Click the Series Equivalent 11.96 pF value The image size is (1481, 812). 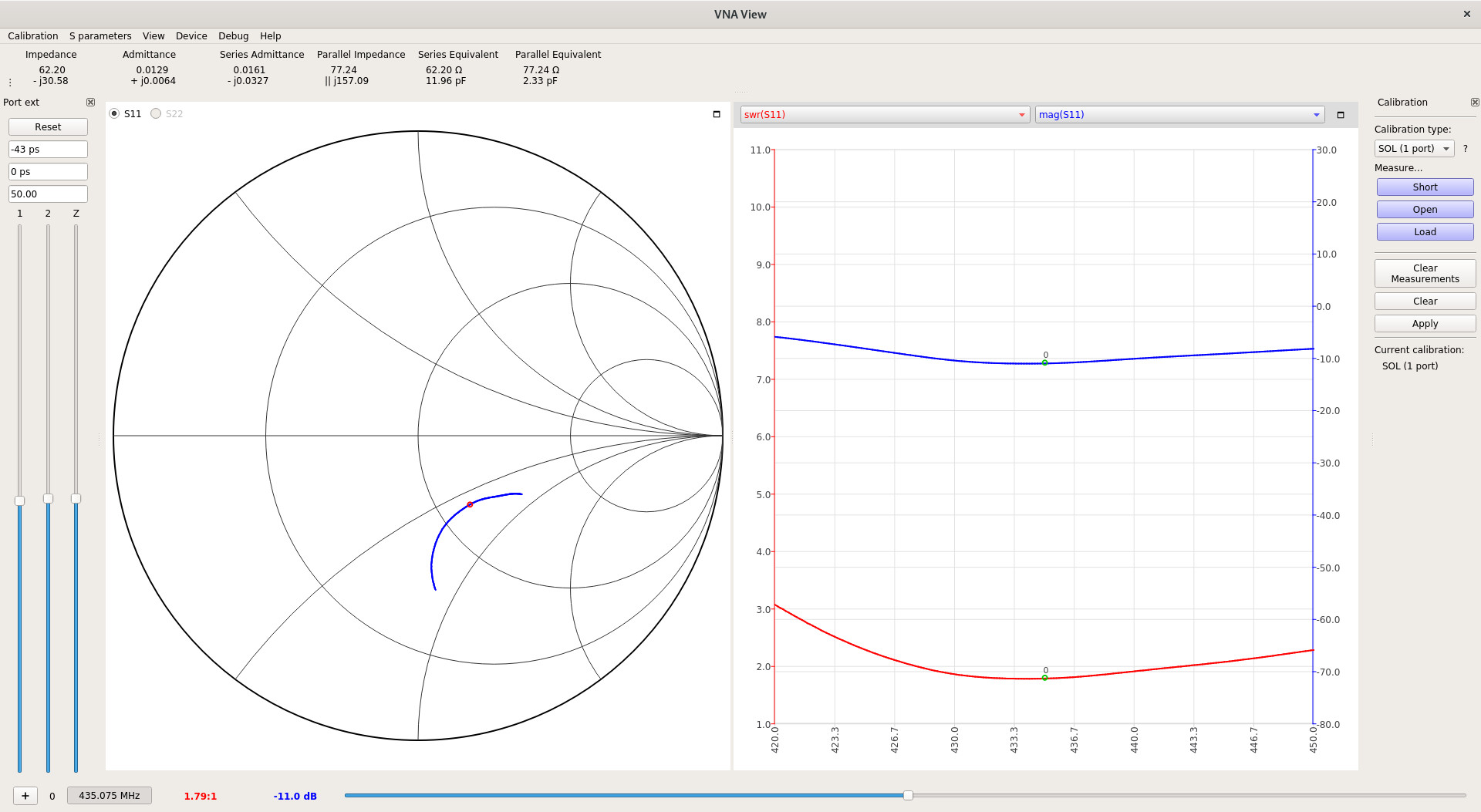pyautogui.click(x=446, y=81)
